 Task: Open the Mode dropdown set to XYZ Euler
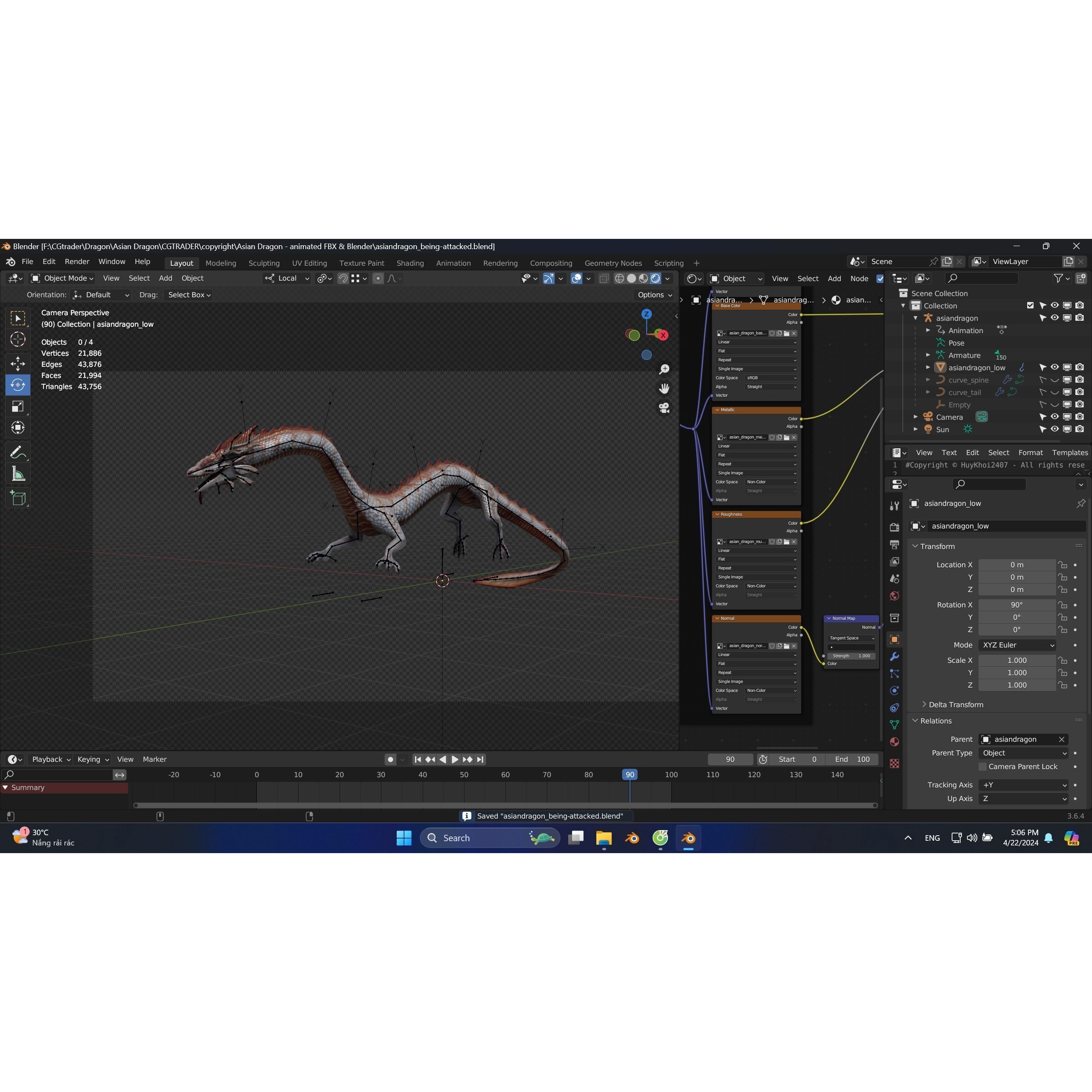(x=1017, y=645)
